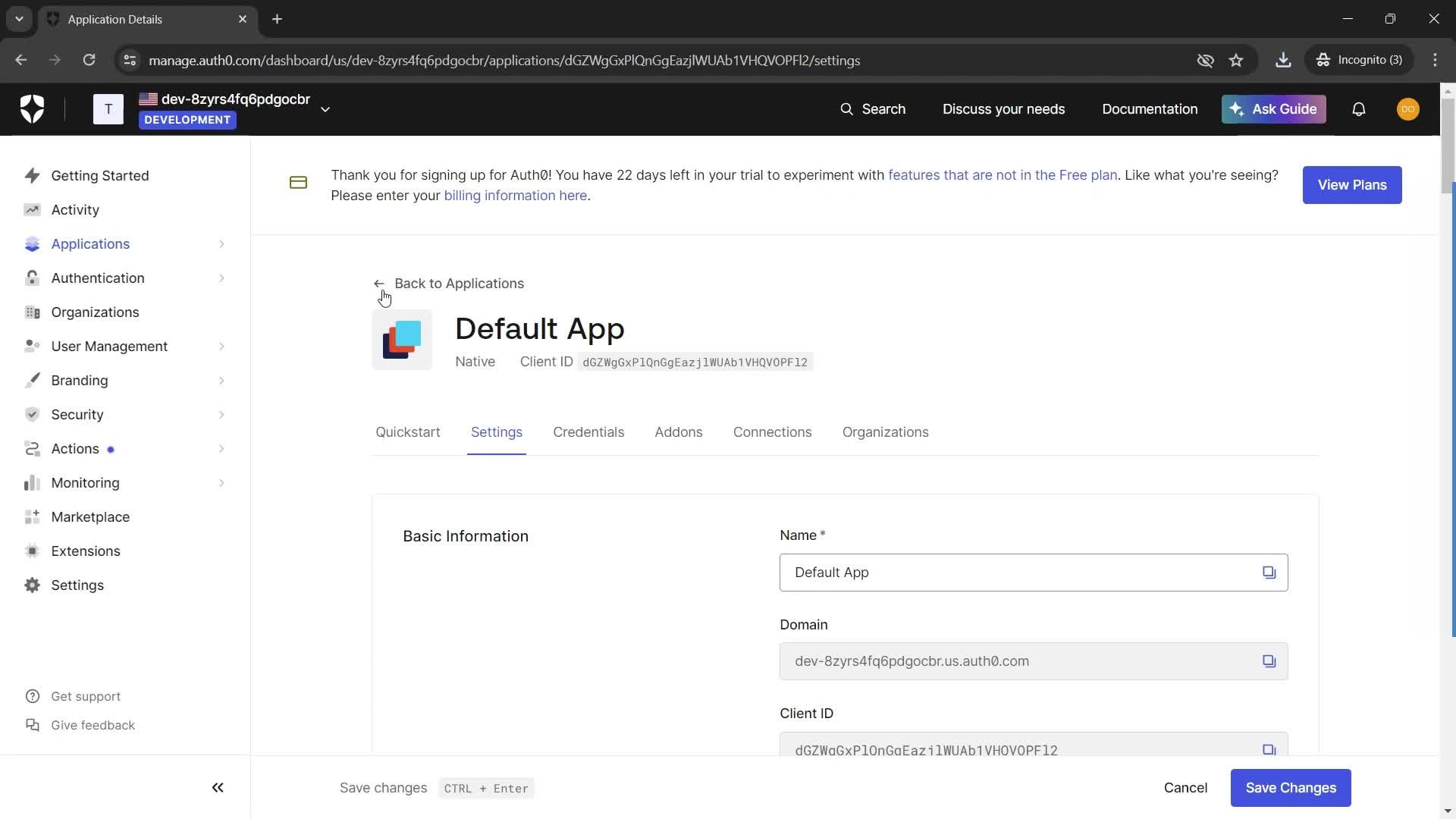1456x819 pixels.
Task: Click the Getting Started lightning icon
Action: pos(32,176)
